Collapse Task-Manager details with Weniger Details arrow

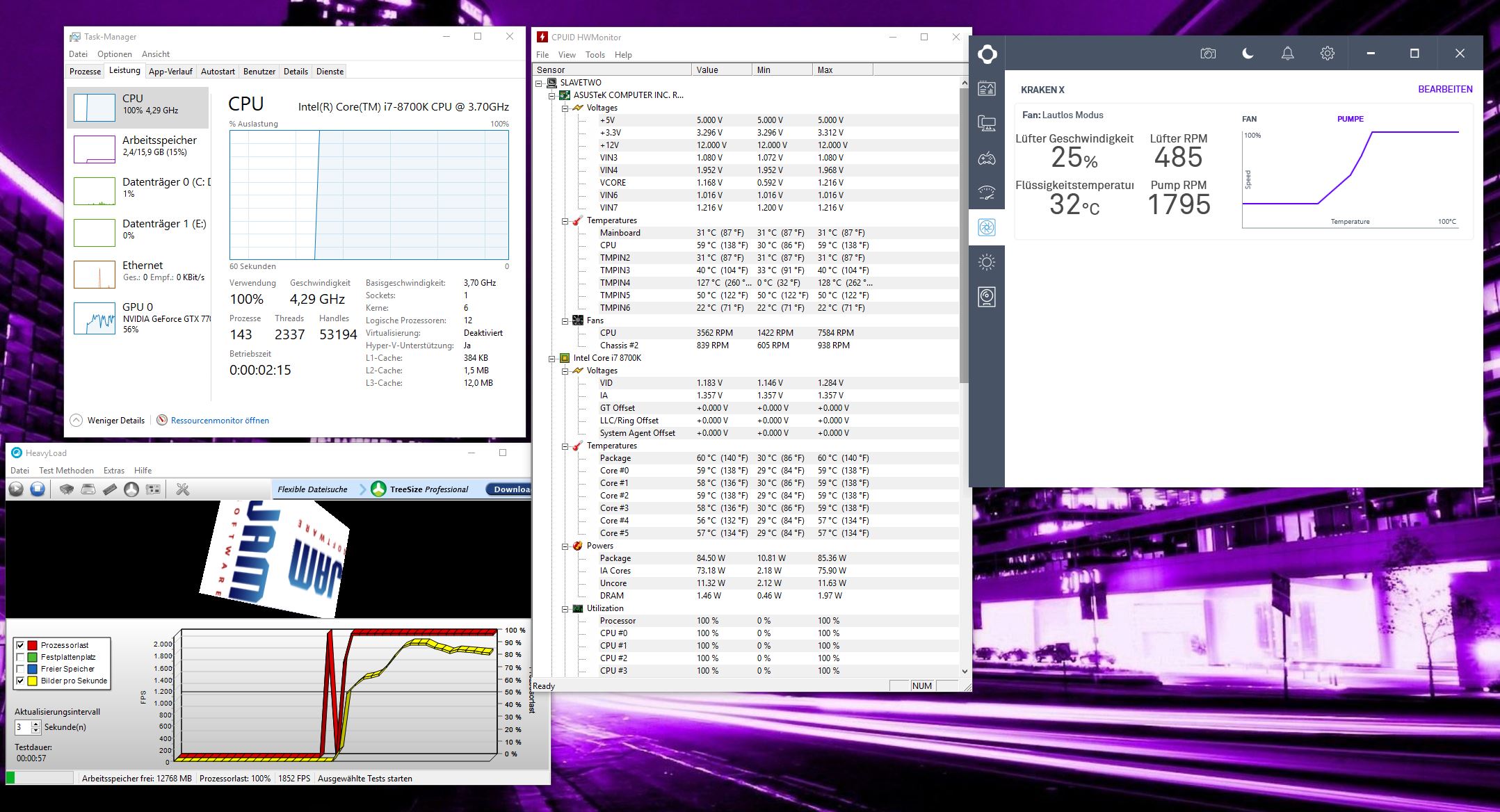[76, 420]
